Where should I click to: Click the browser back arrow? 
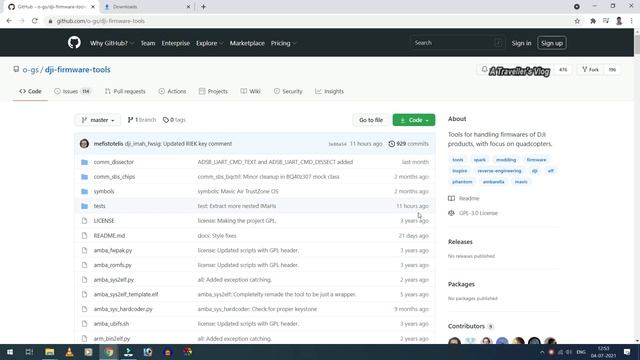pos(9,21)
